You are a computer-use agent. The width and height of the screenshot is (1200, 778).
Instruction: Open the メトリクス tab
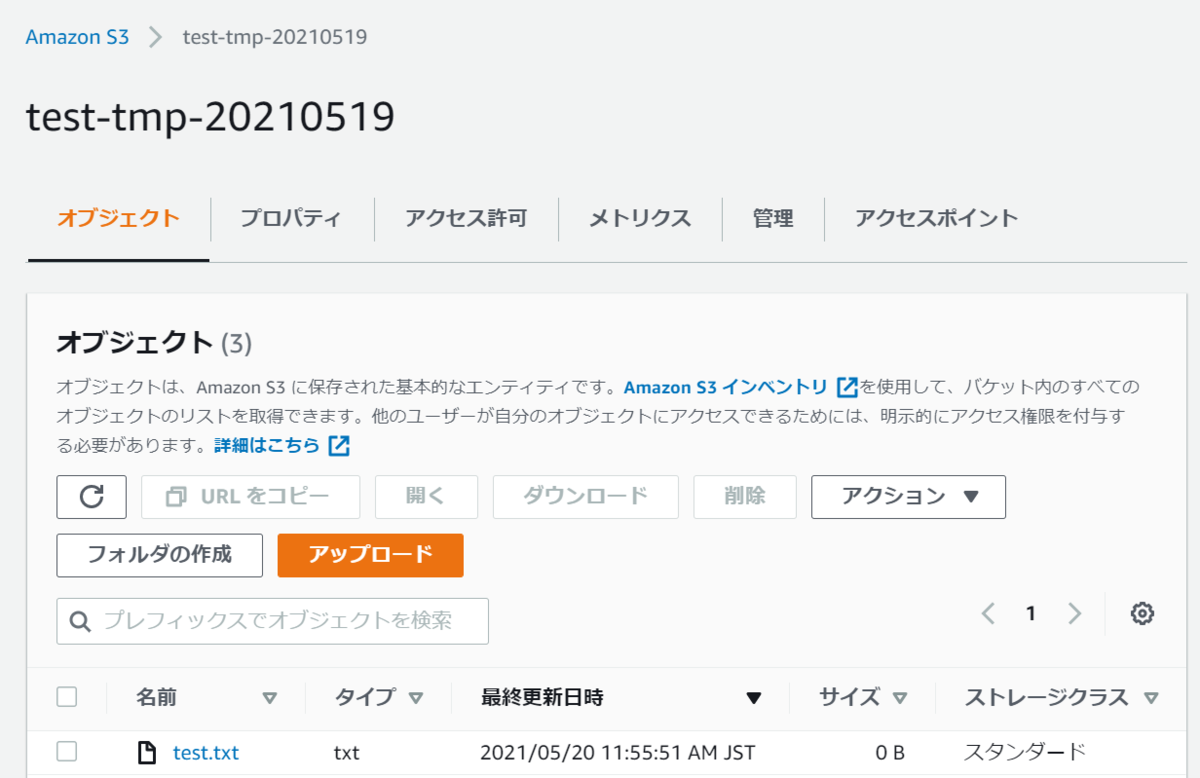point(640,219)
